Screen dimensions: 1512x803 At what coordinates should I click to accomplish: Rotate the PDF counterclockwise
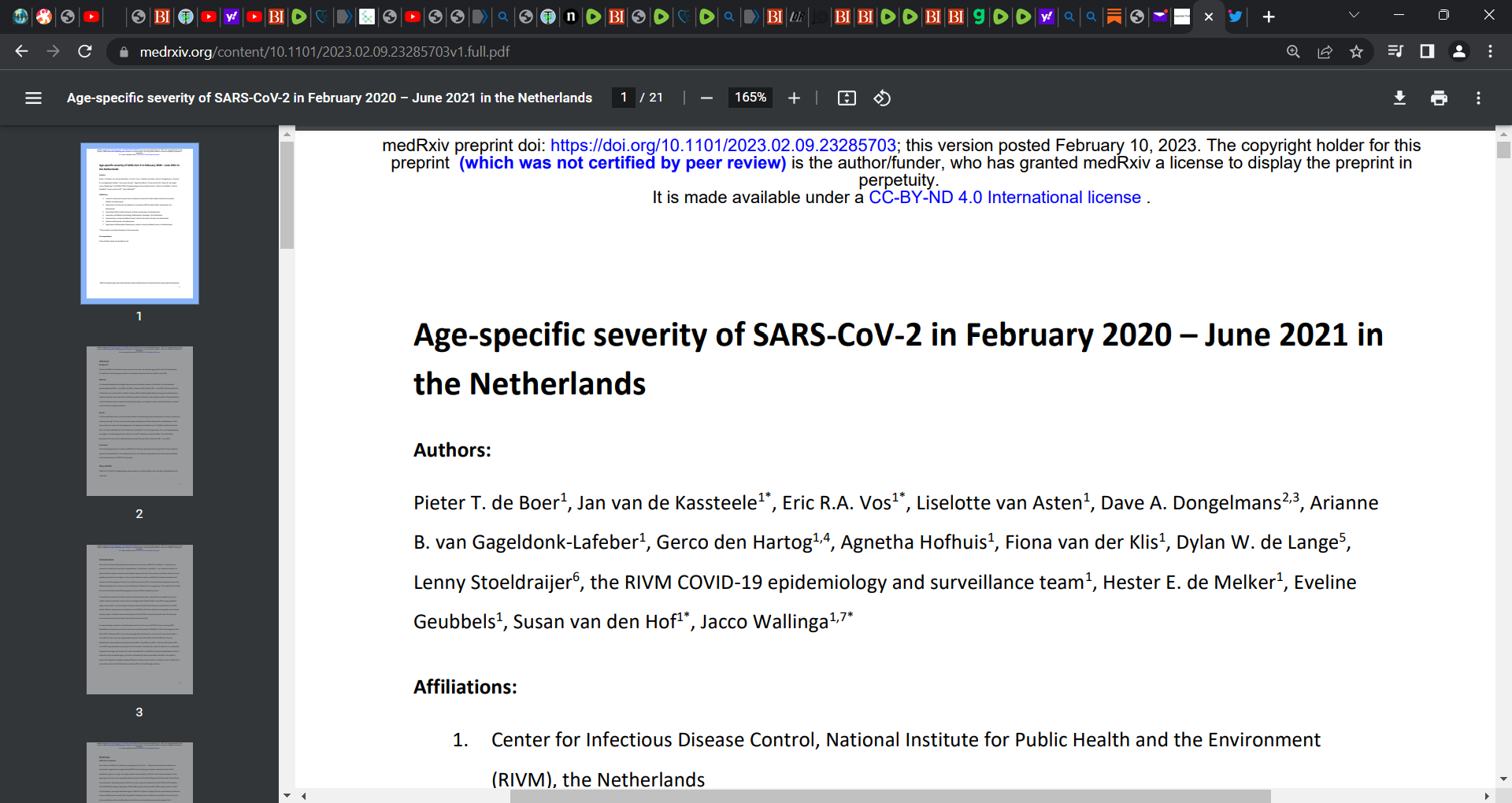[882, 98]
